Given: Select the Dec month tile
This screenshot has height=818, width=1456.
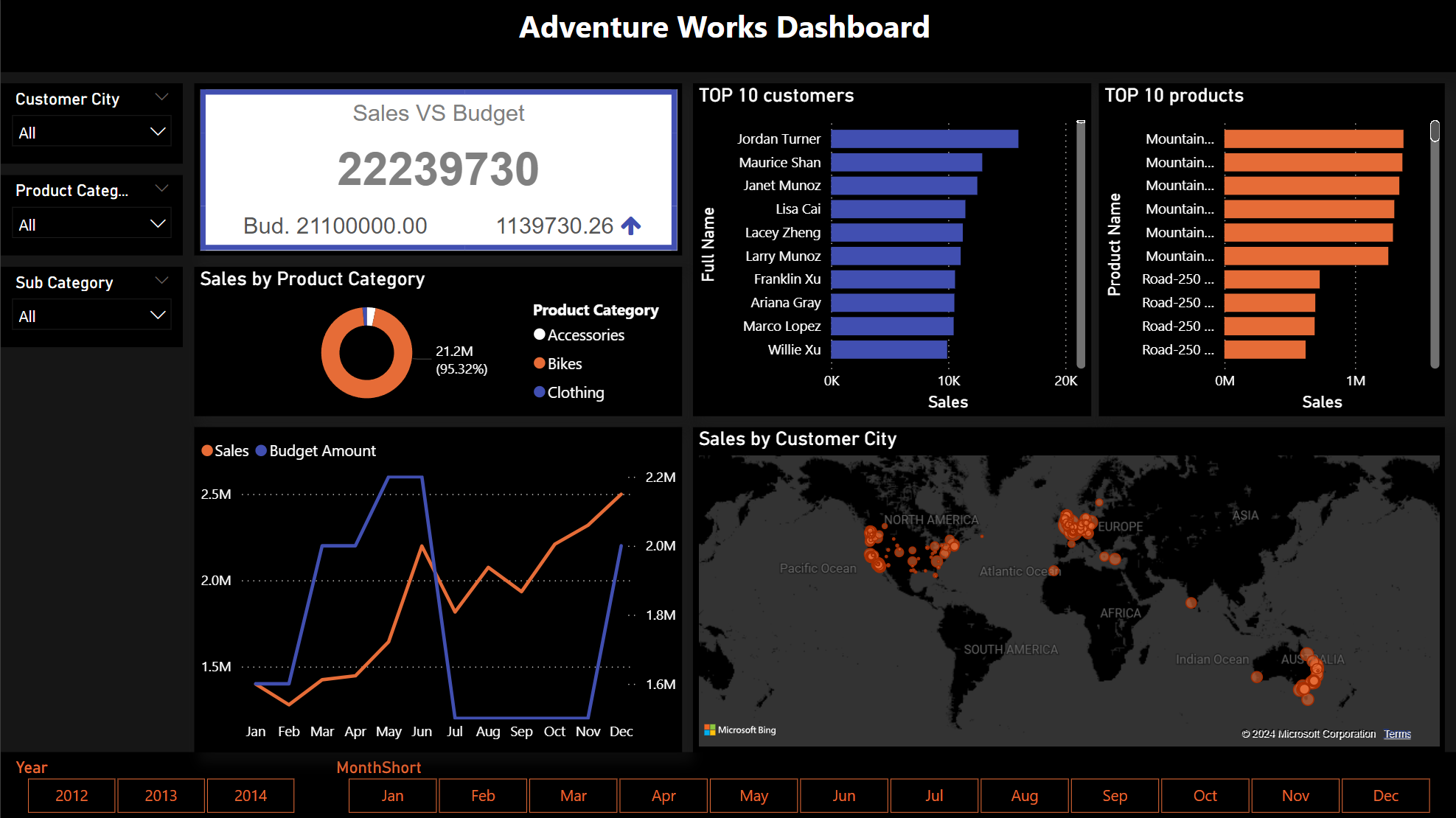Looking at the screenshot, I should (x=1385, y=795).
